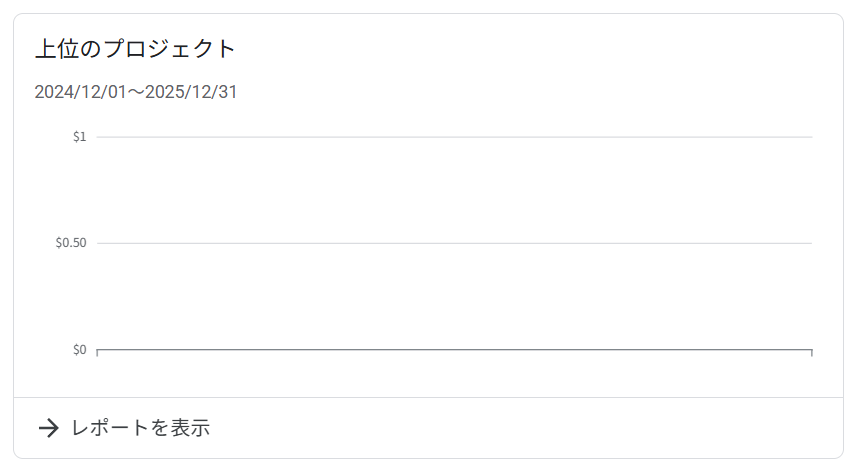Click the $0 y-axis label
Viewport: 867px width, 470px height.
[x=79, y=350]
